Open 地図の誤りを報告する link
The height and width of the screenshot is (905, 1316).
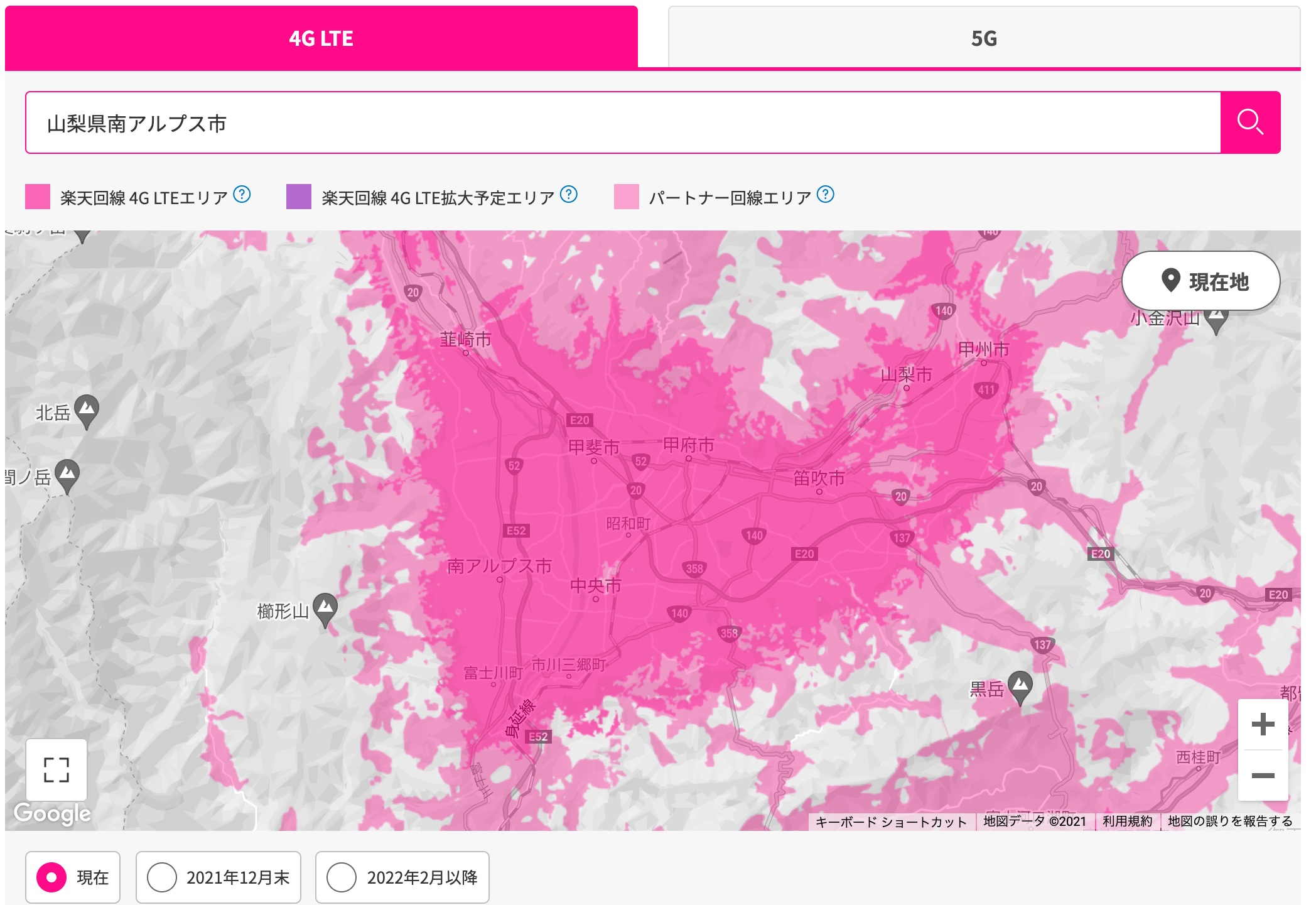pos(1229,821)
